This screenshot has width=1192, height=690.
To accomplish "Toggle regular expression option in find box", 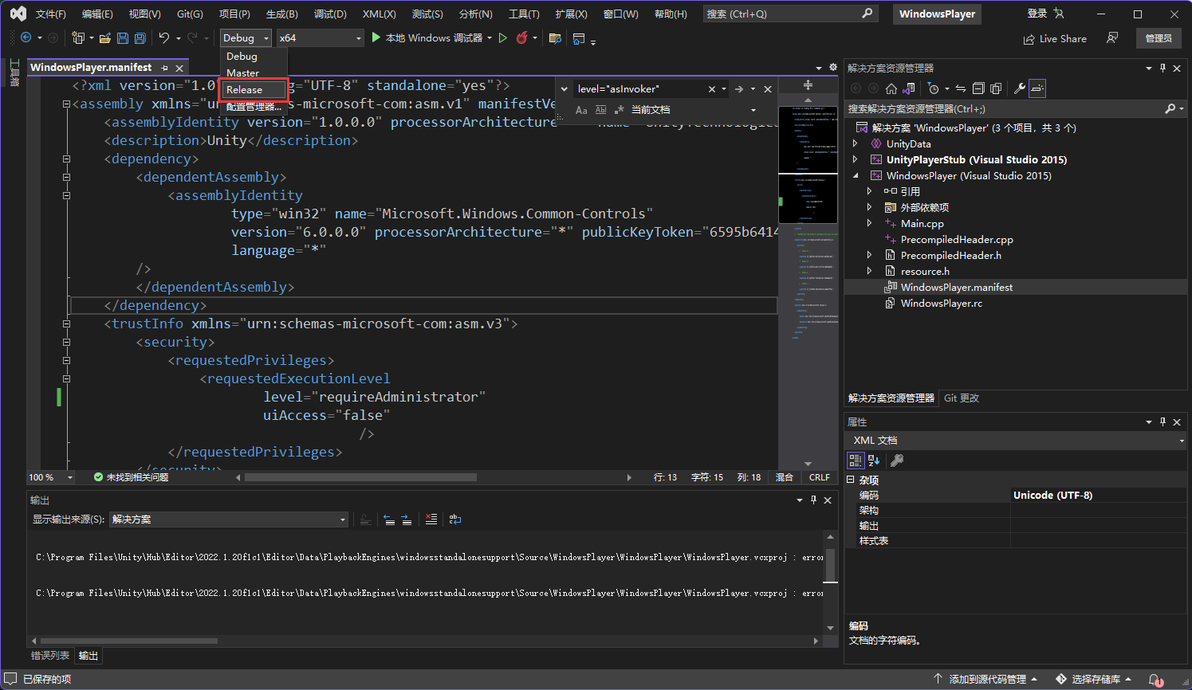I will (619, 110).
